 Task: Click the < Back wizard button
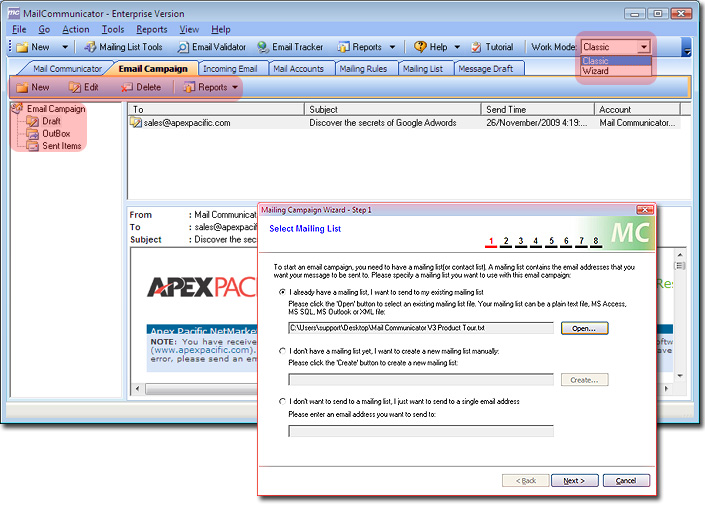[x=526, y=480]
